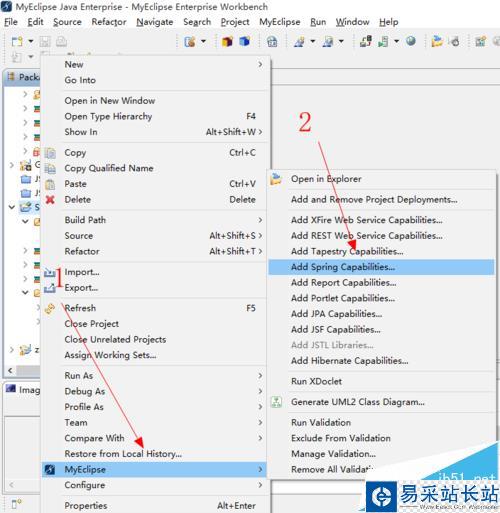The height and width of the screenshot is (513, 500).
Task: Expand the Compare With submenu arrow
Action: (260, 438)
